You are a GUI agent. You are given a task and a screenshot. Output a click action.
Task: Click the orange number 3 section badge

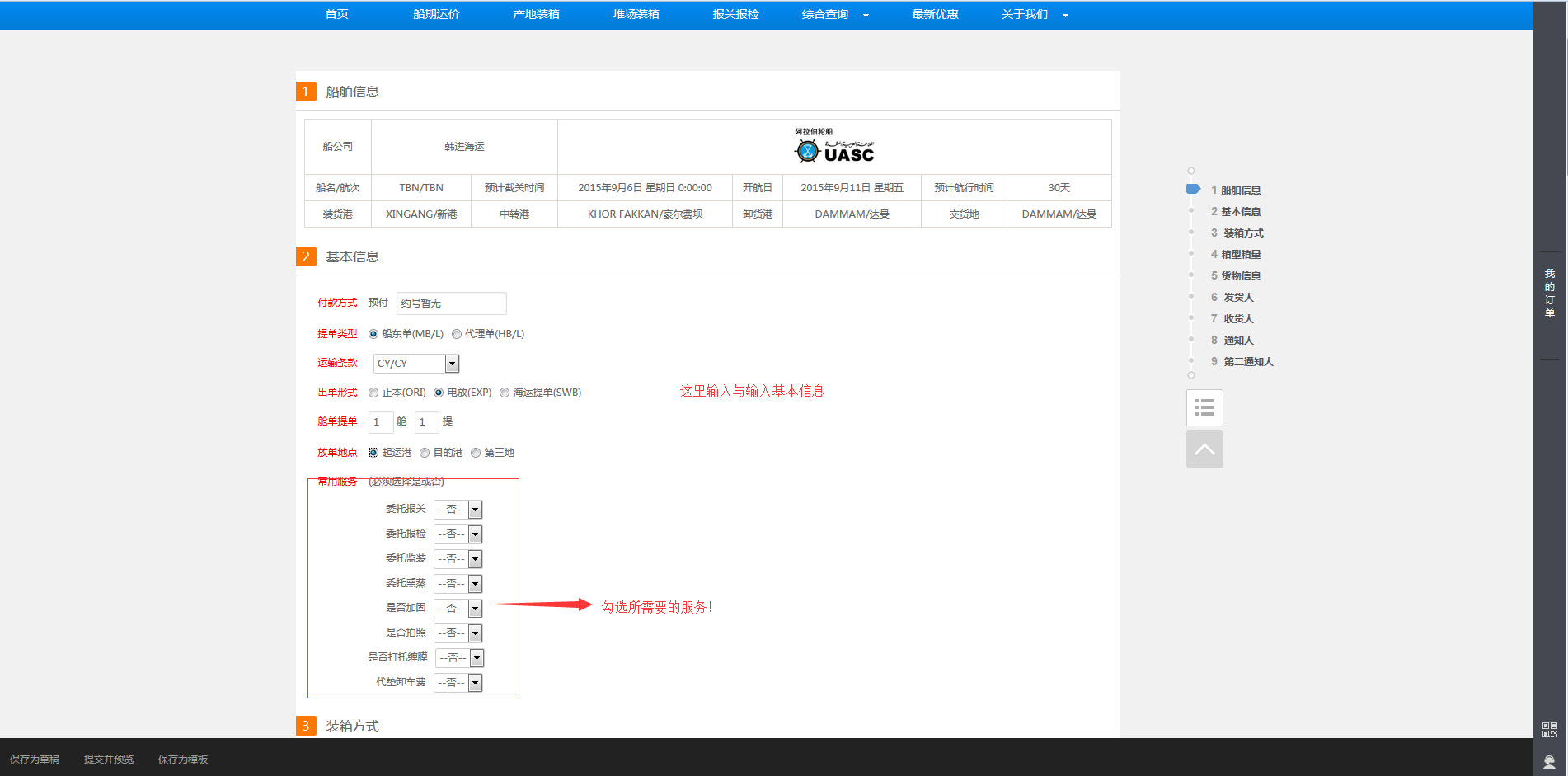(x=306, y=726)
